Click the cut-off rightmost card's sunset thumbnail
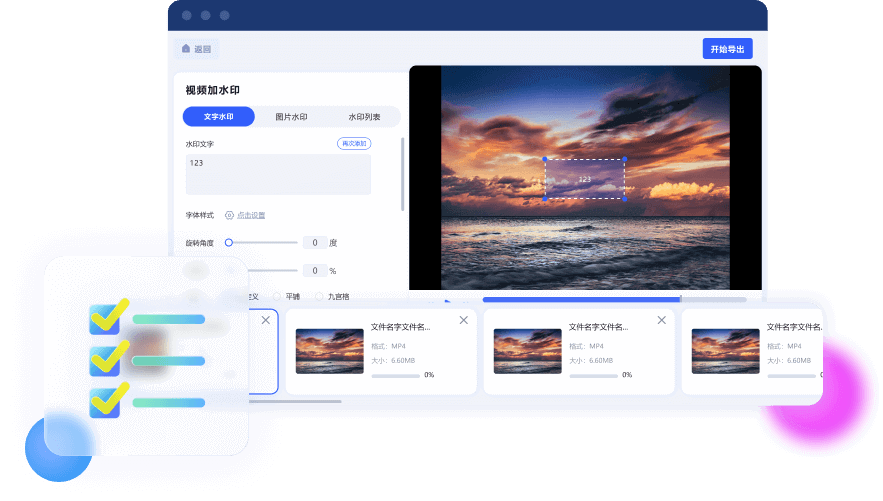Image resolution: width=883 pixels, height=501 pixels. click(x=725, y=351)
